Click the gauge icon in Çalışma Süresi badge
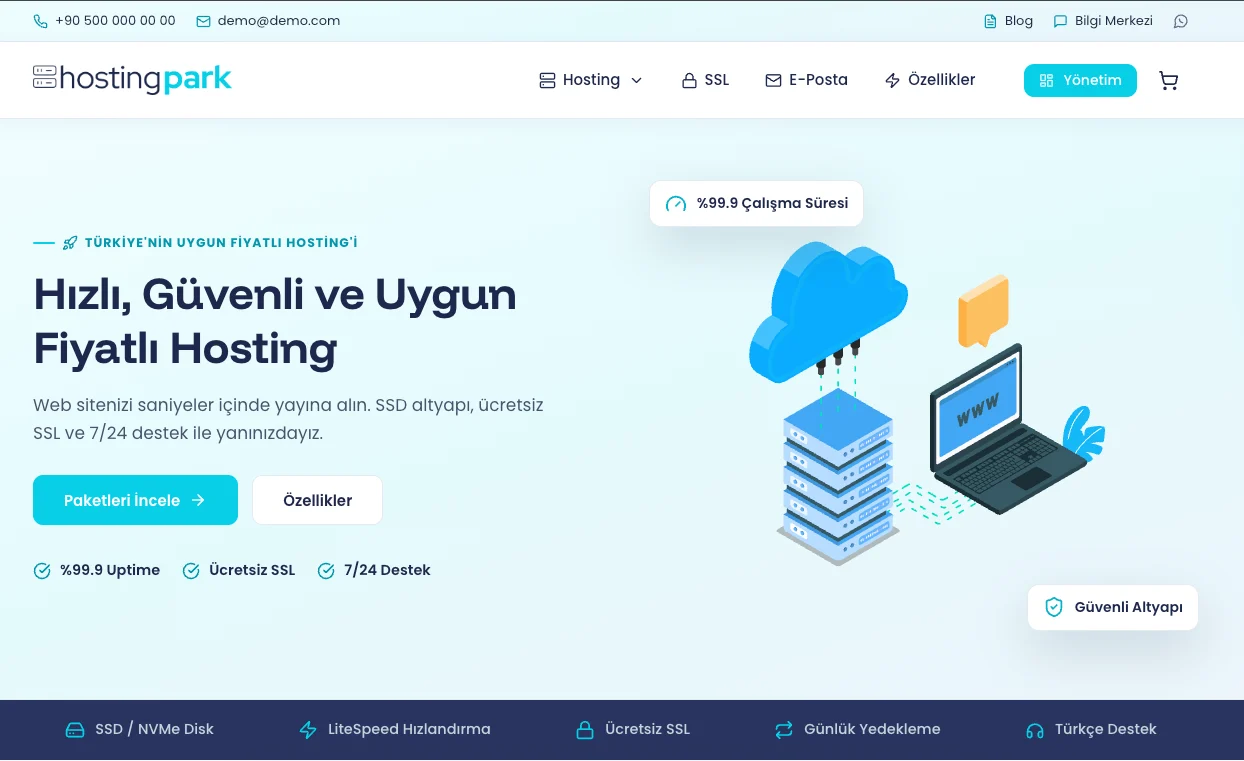Image resolution: width=1244 pixels, height=761 pixels. (676, 204)
